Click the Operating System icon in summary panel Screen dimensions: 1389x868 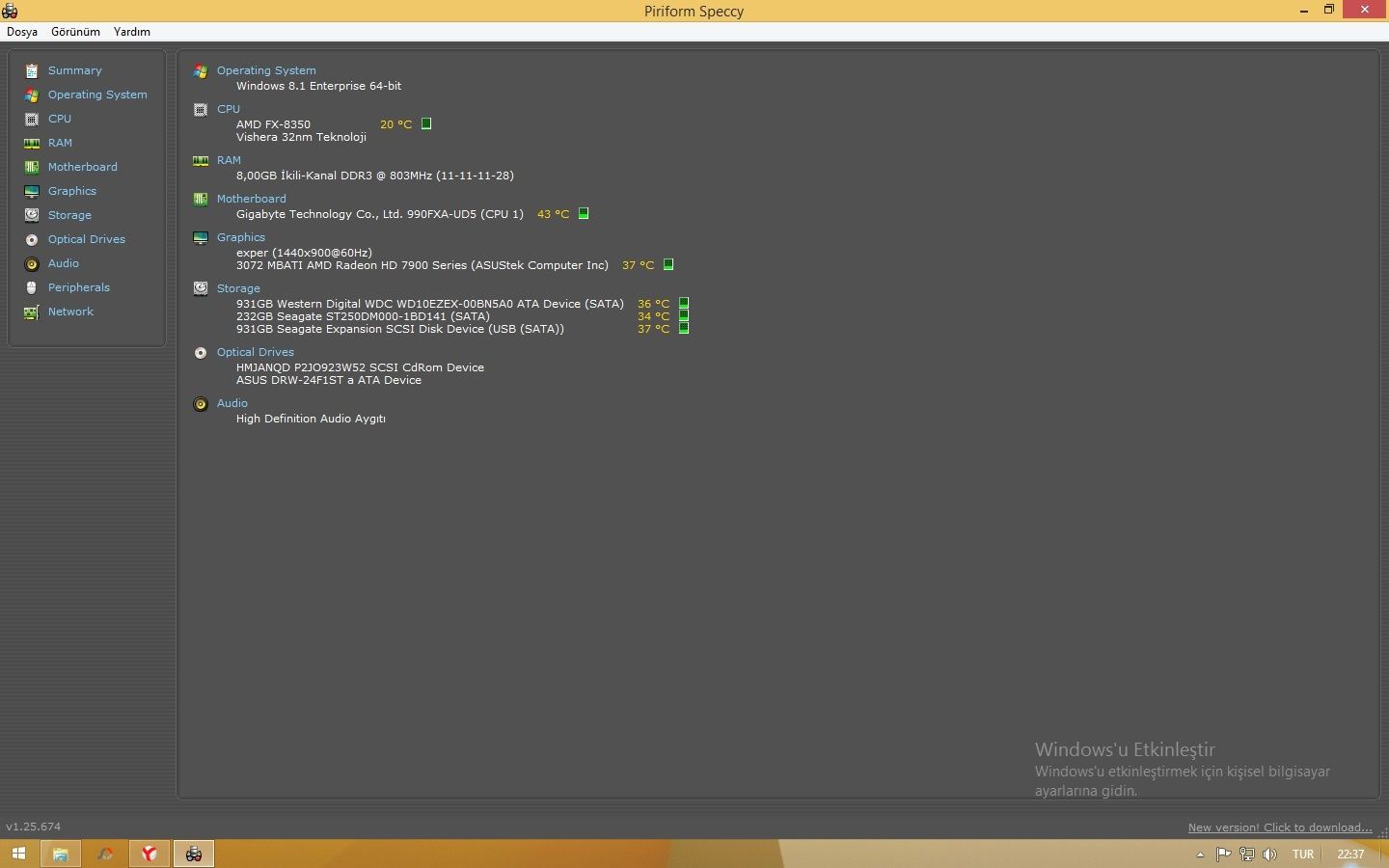pyautogui.click(x=201, y=71)
